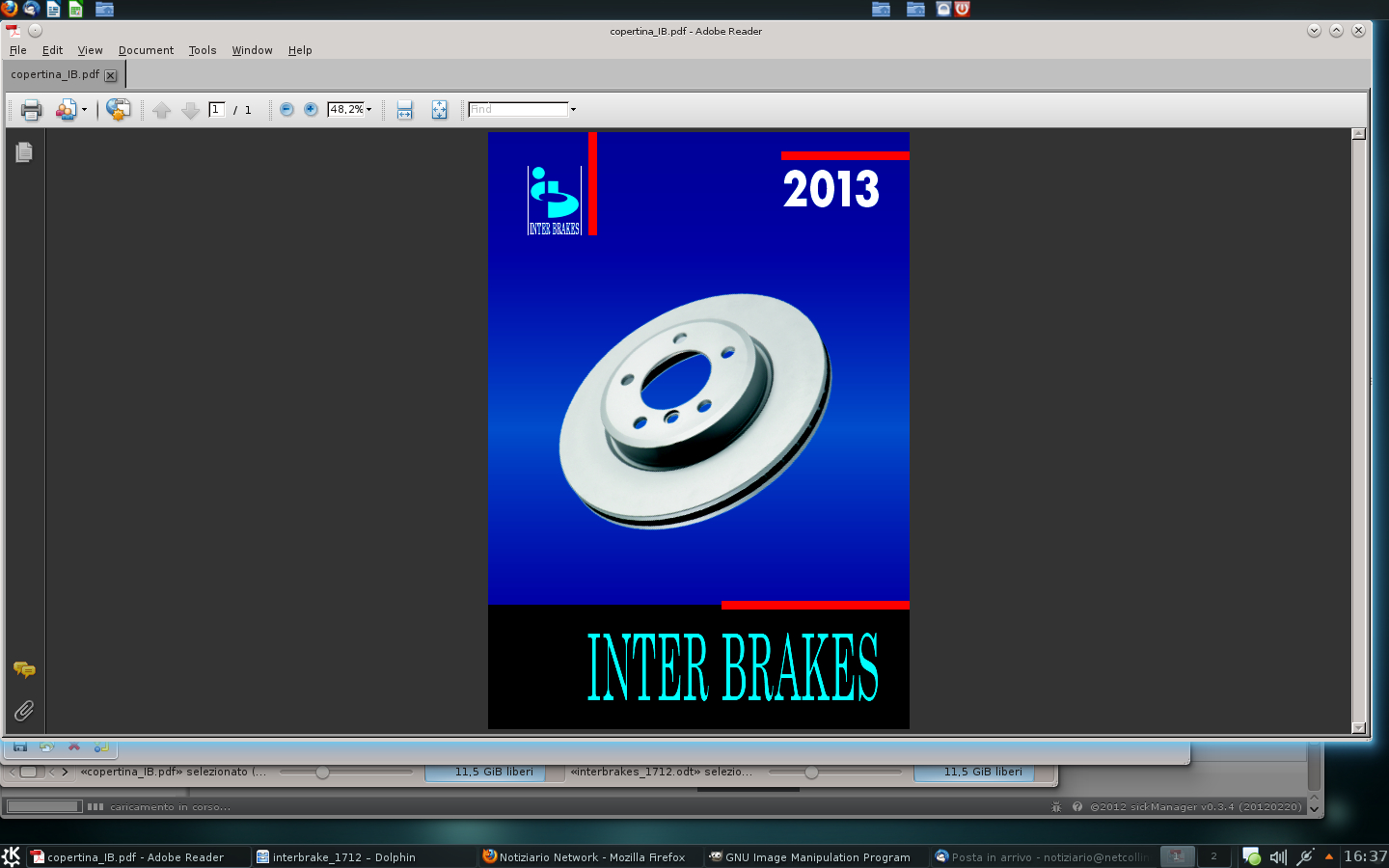Switch to interbrake_1712 - Dolphin taskbar entry
Viewport: 1389px width, 868px height.
(x=363, y=856)
